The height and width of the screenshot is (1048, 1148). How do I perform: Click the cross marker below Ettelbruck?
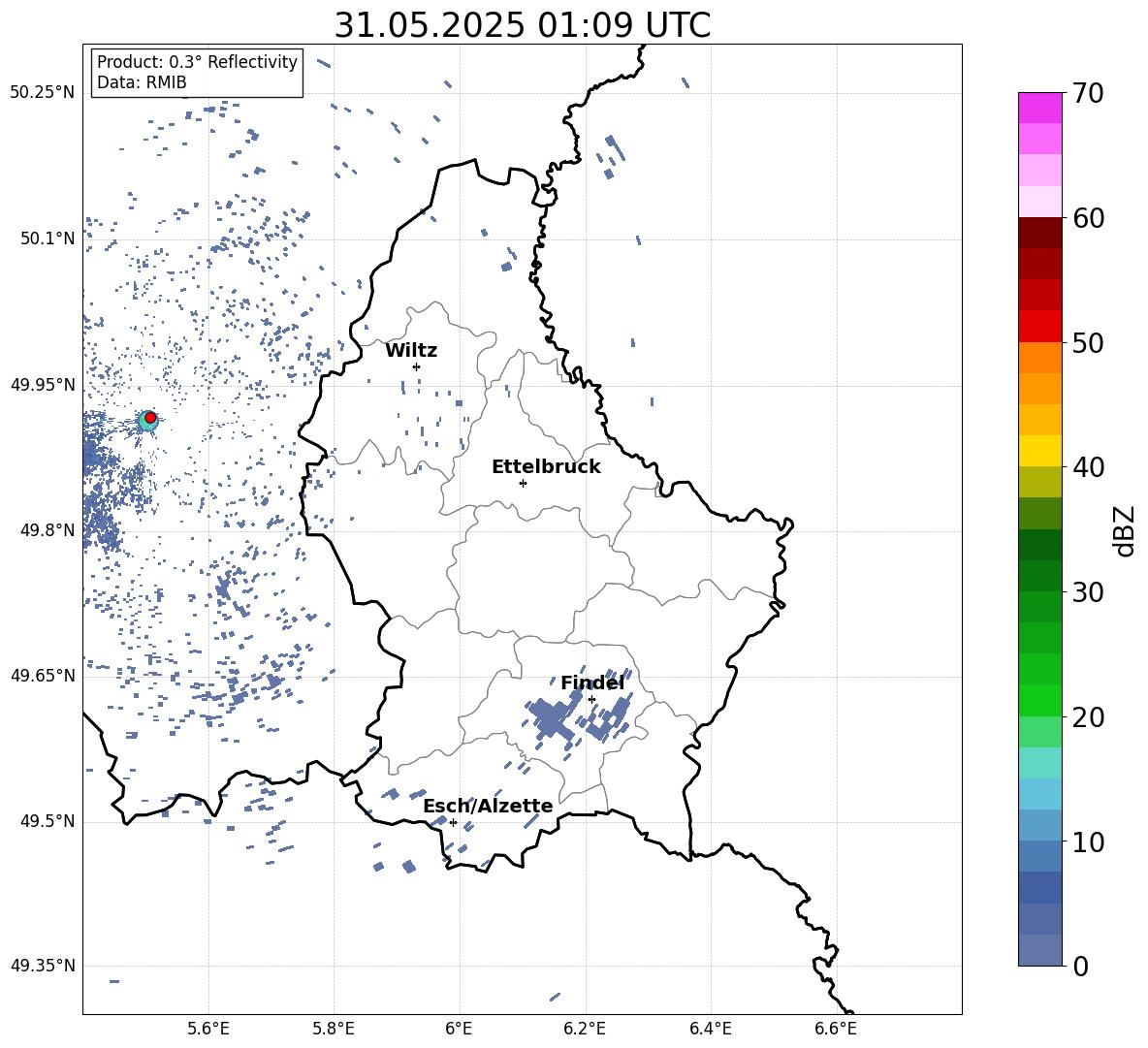523,483
